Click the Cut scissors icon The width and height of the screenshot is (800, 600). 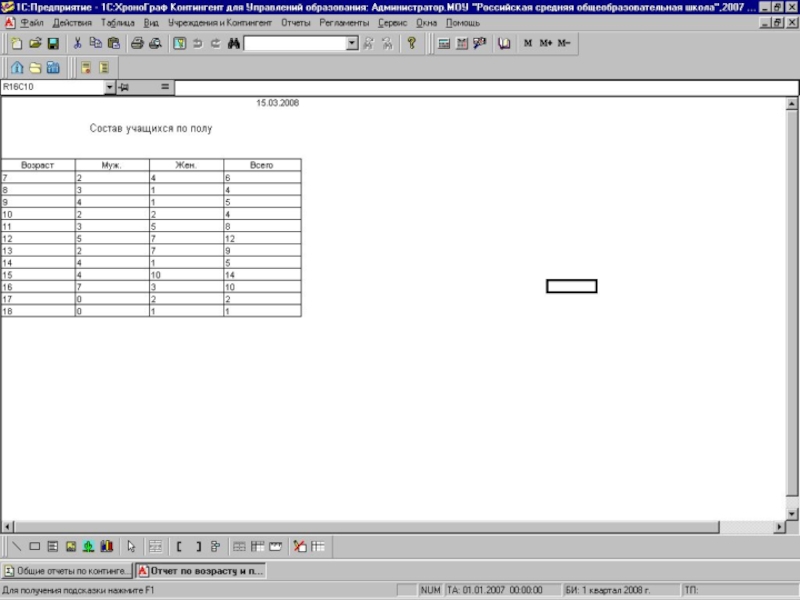click(77, 44)
